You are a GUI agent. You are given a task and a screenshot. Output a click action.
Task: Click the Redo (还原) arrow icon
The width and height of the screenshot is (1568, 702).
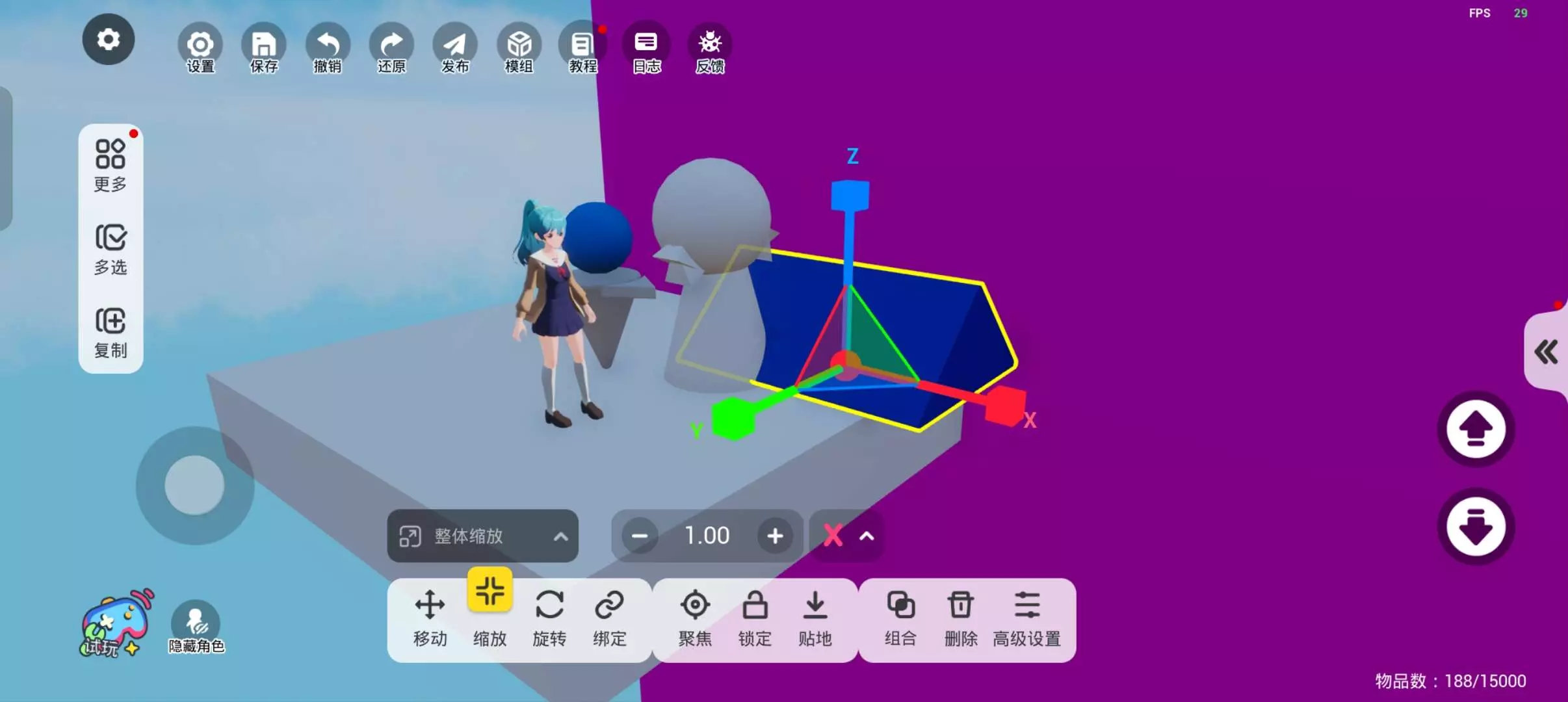(391, 47)
